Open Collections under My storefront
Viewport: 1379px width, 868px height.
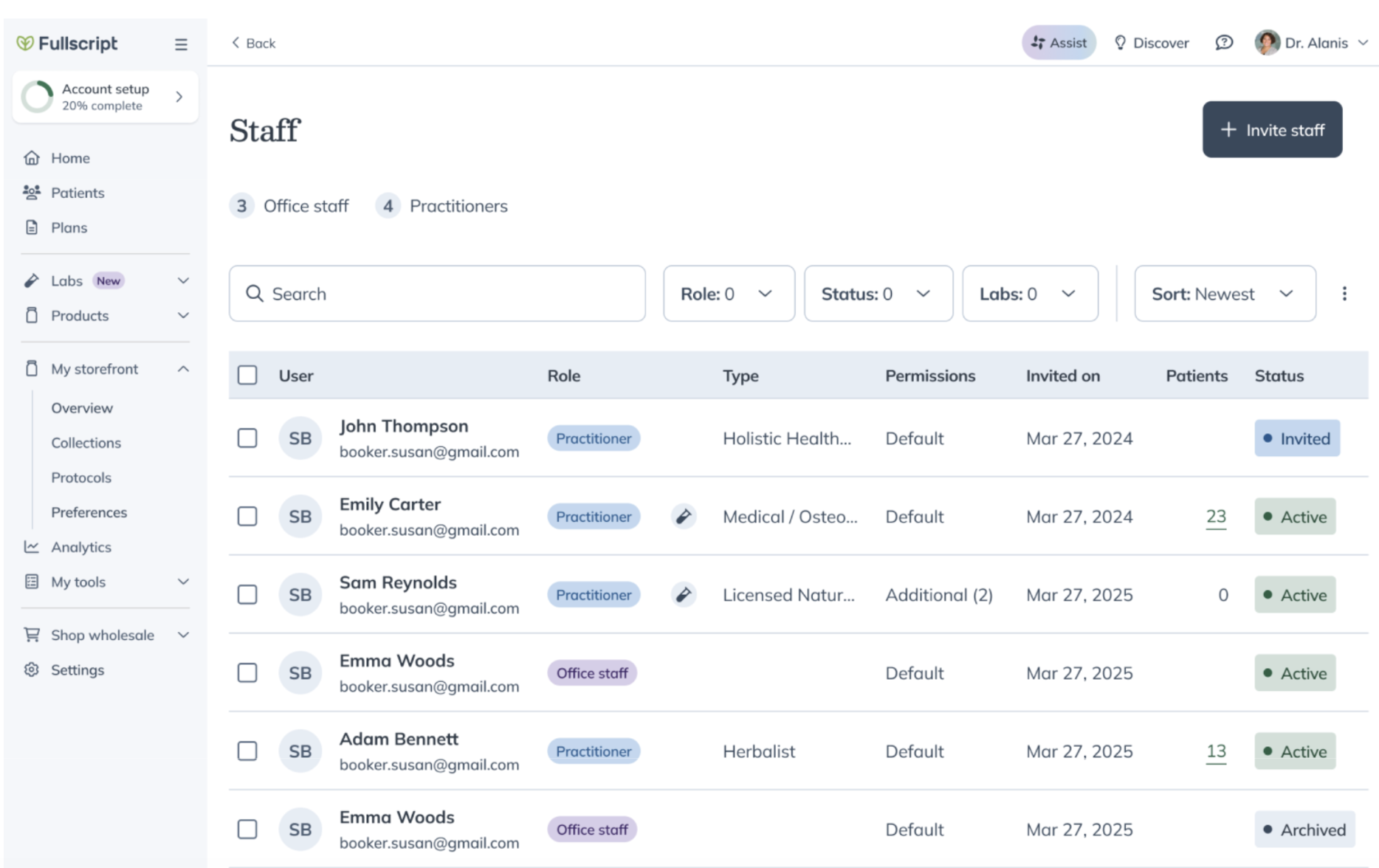[86, 443]
